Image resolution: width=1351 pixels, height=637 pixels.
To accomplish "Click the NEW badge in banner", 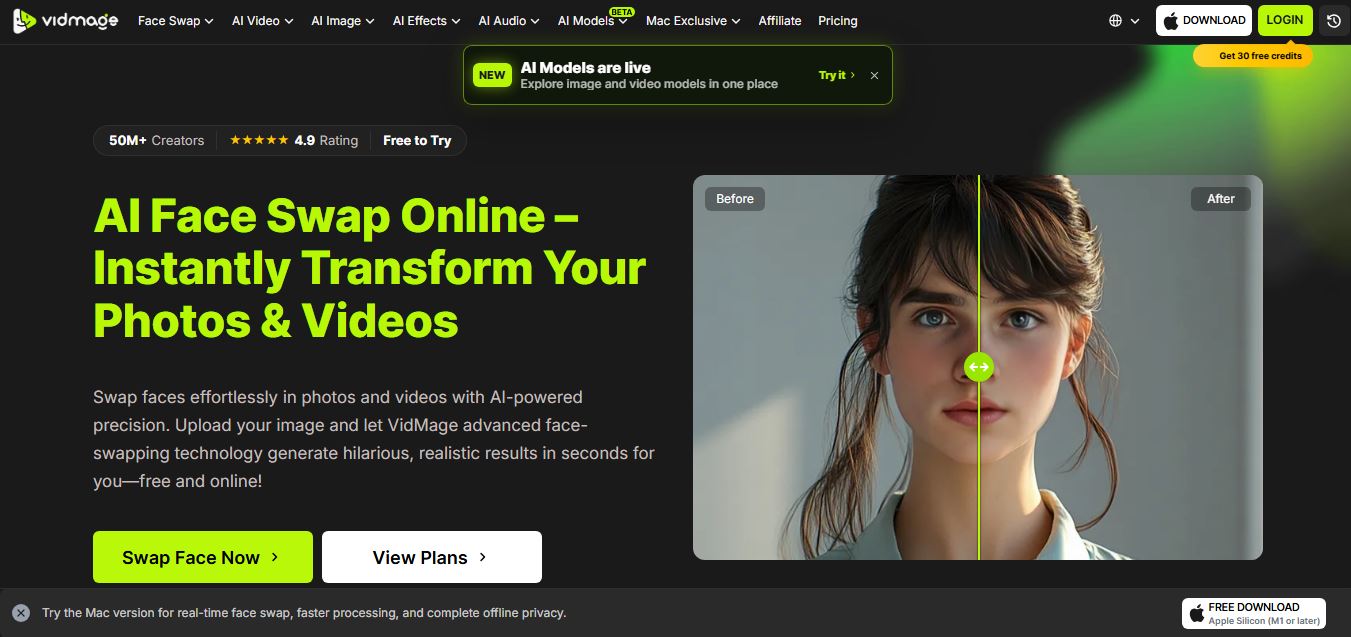I will coord(492,75).
